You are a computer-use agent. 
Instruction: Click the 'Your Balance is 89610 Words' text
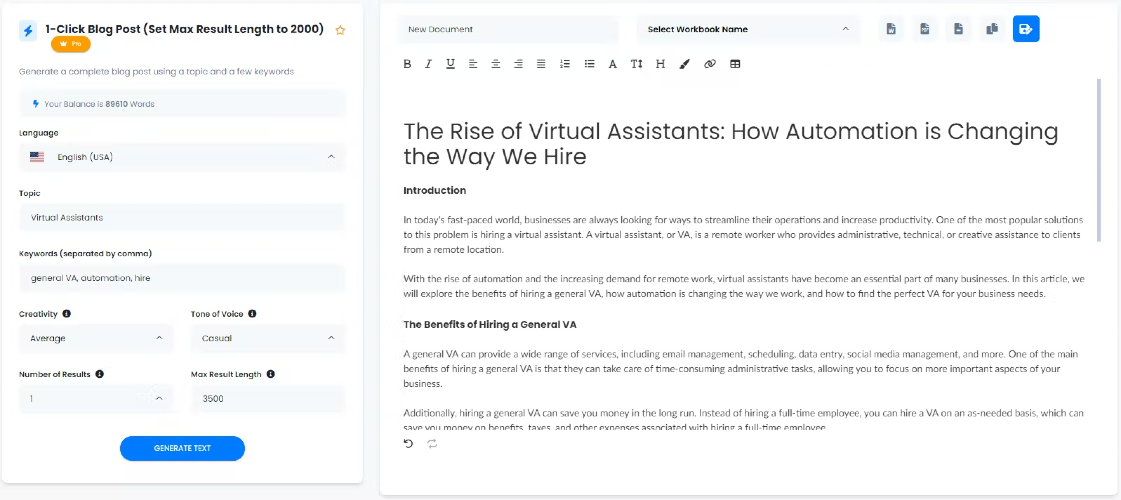pyautogui.click(x=99, y=104)
